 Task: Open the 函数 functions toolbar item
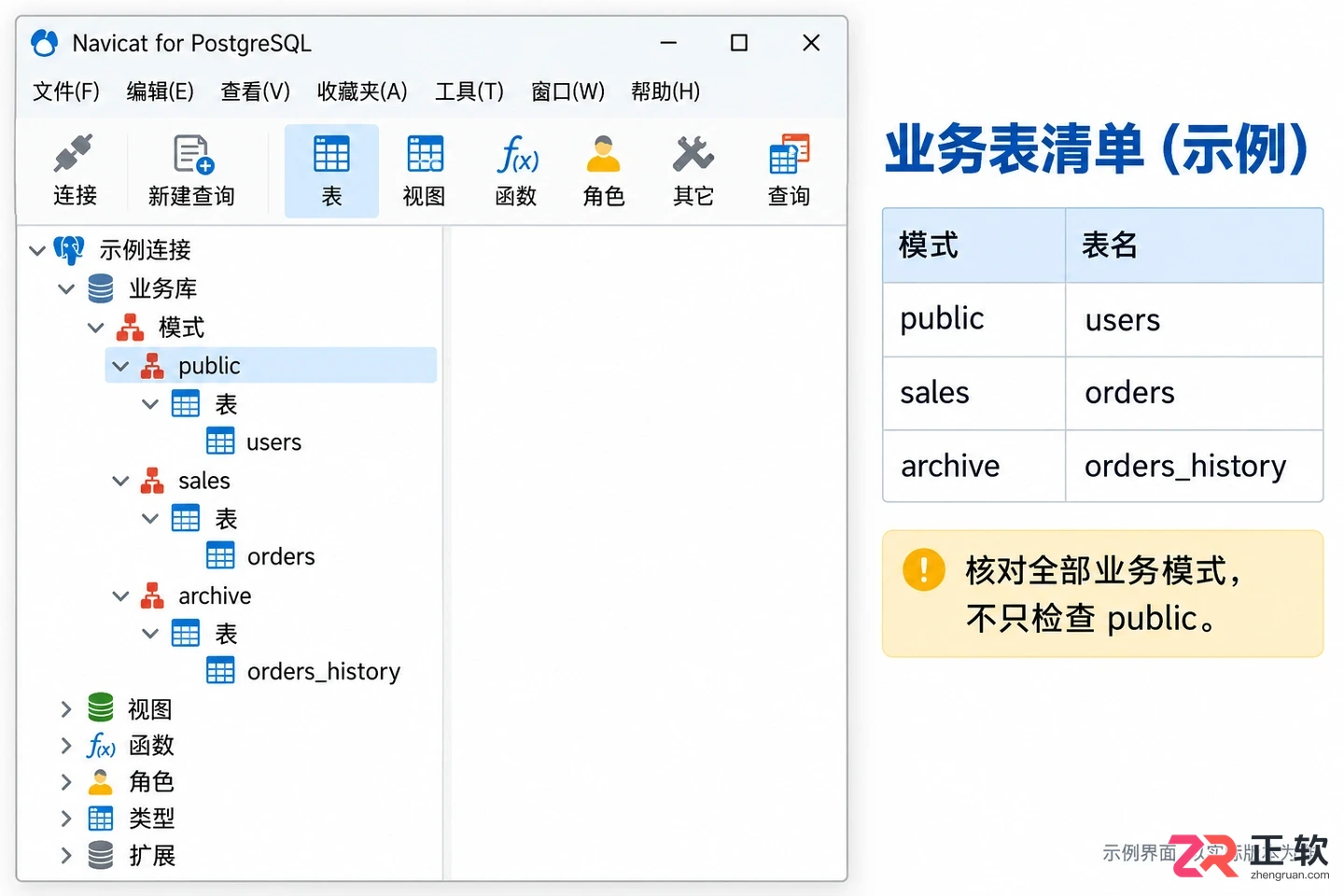tap(516, 171)
